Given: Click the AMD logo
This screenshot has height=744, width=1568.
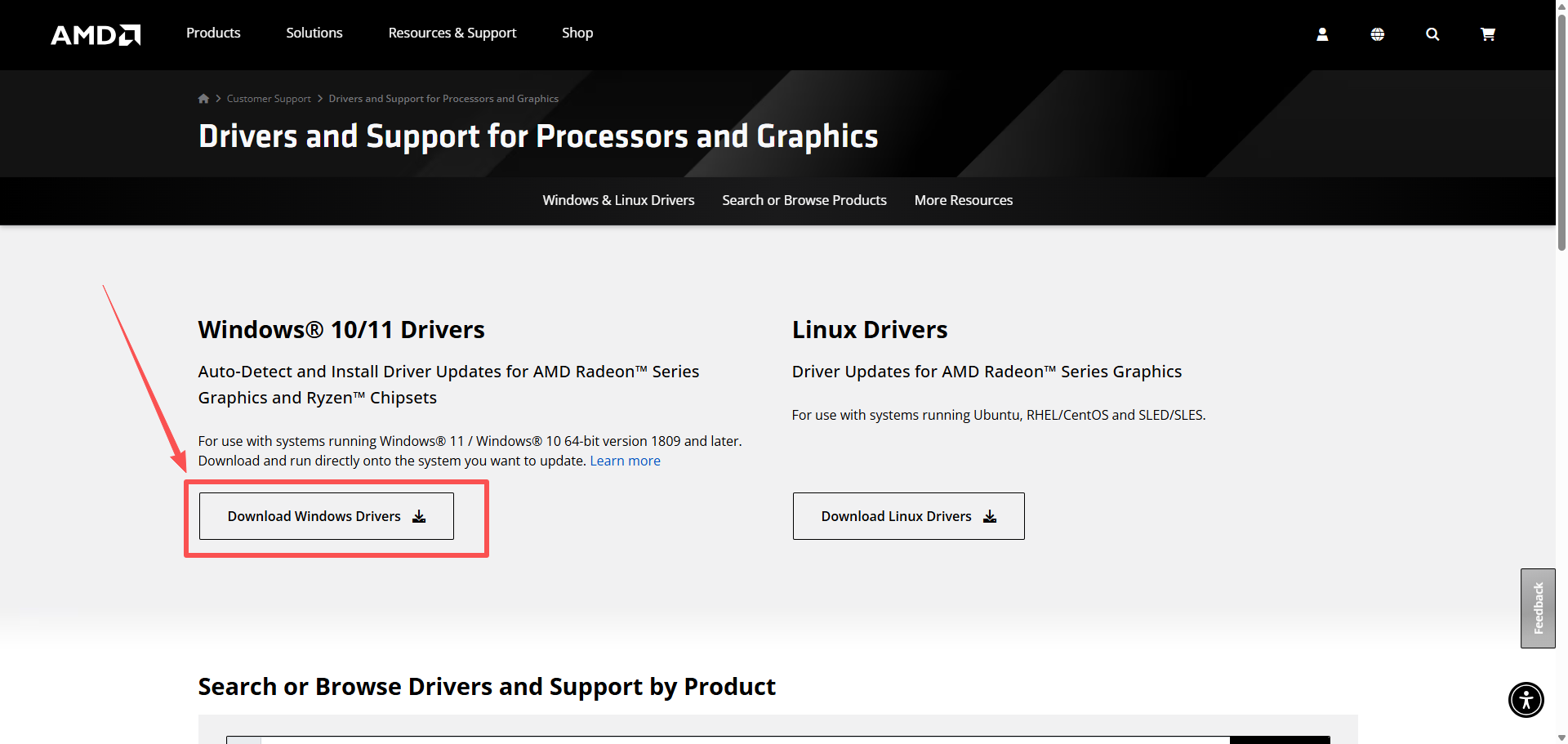Looking at the screenshot, I should [96, 34].
